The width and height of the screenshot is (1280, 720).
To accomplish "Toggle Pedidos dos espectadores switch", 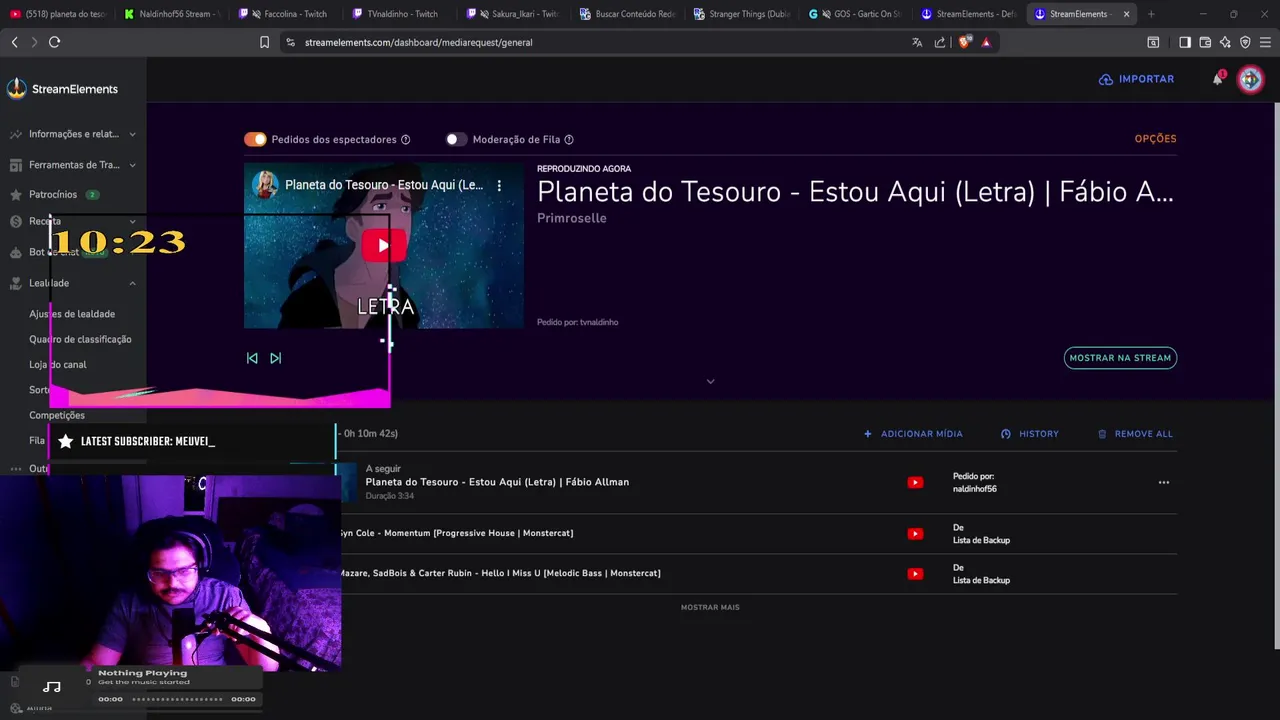I will point(255,140).
